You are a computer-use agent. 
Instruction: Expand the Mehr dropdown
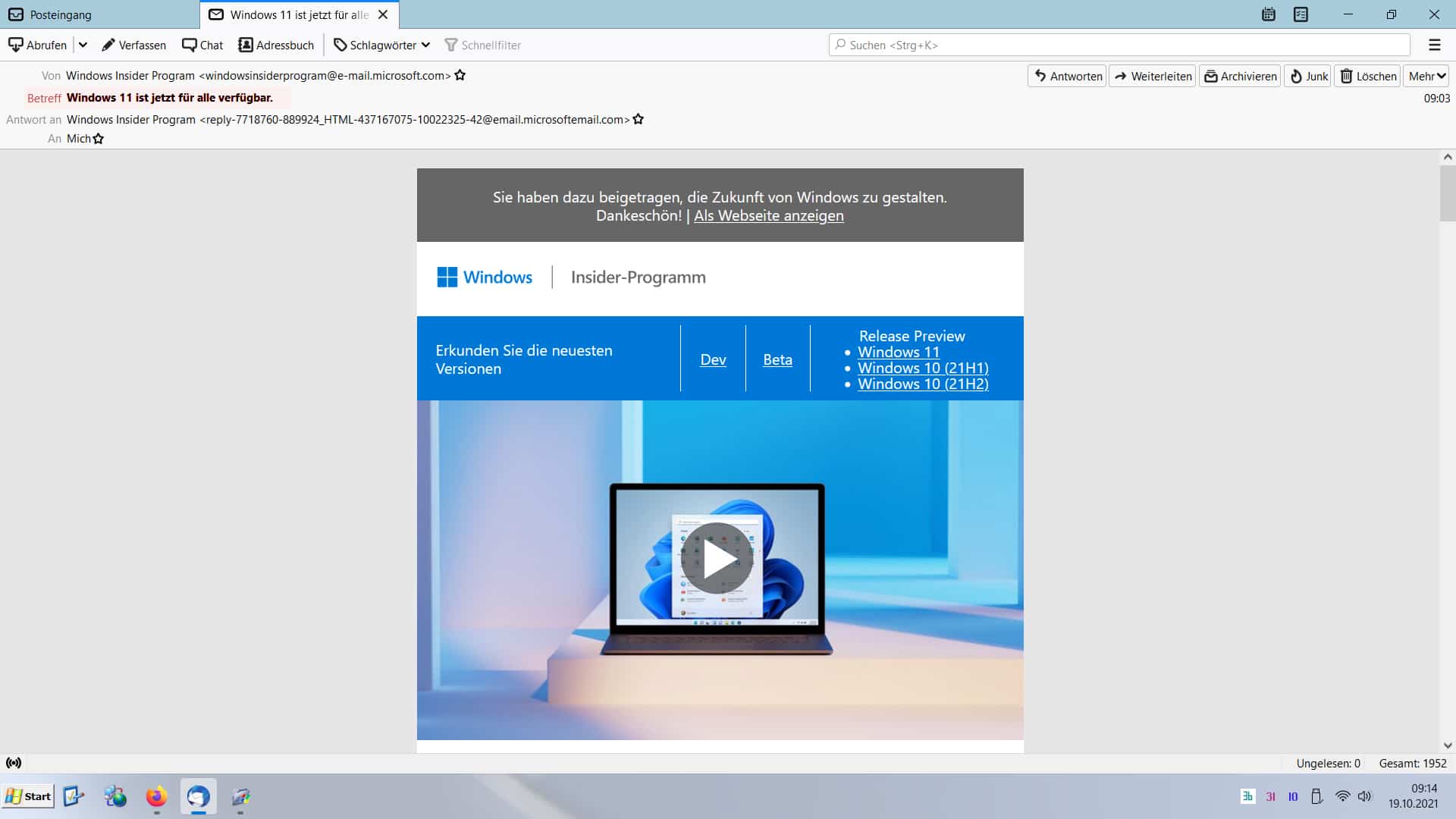pyautogui.click(x=1426, y=76)
